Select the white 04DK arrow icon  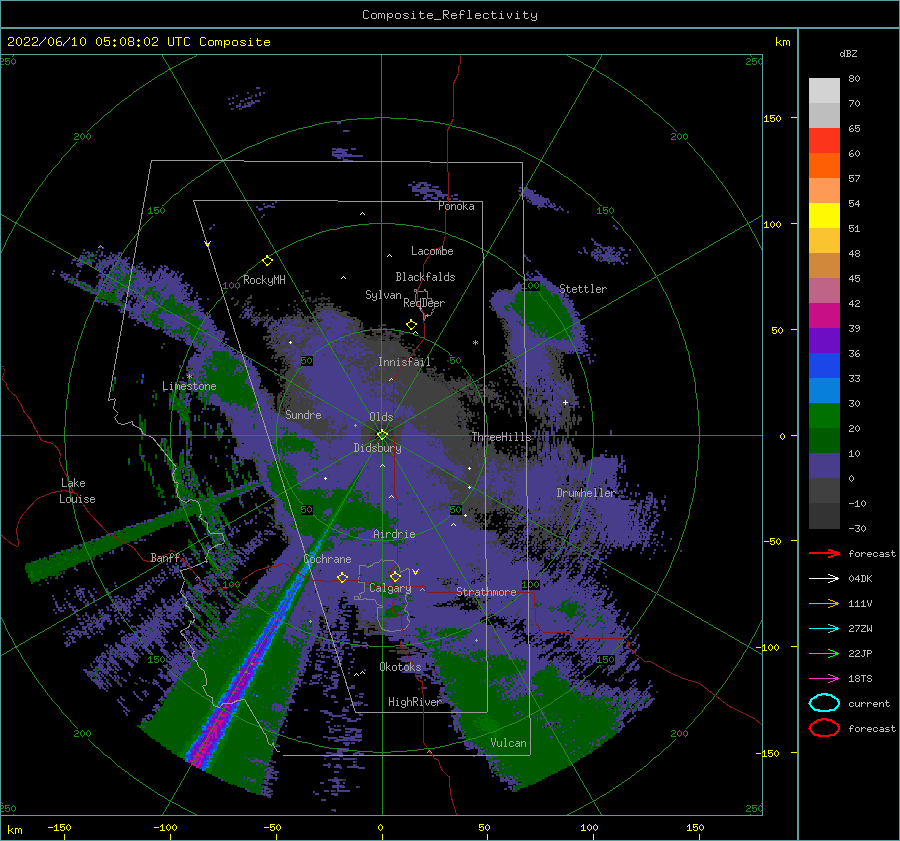[x=824, y=579]
